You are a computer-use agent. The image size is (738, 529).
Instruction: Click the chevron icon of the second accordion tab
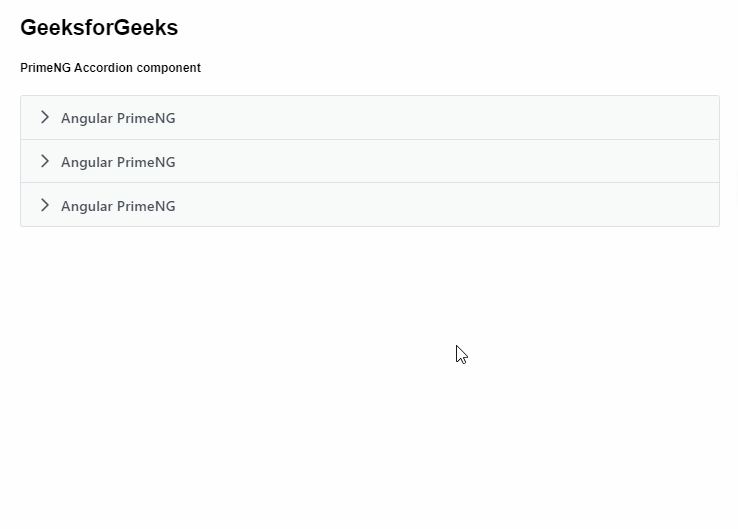coord(45,161)
